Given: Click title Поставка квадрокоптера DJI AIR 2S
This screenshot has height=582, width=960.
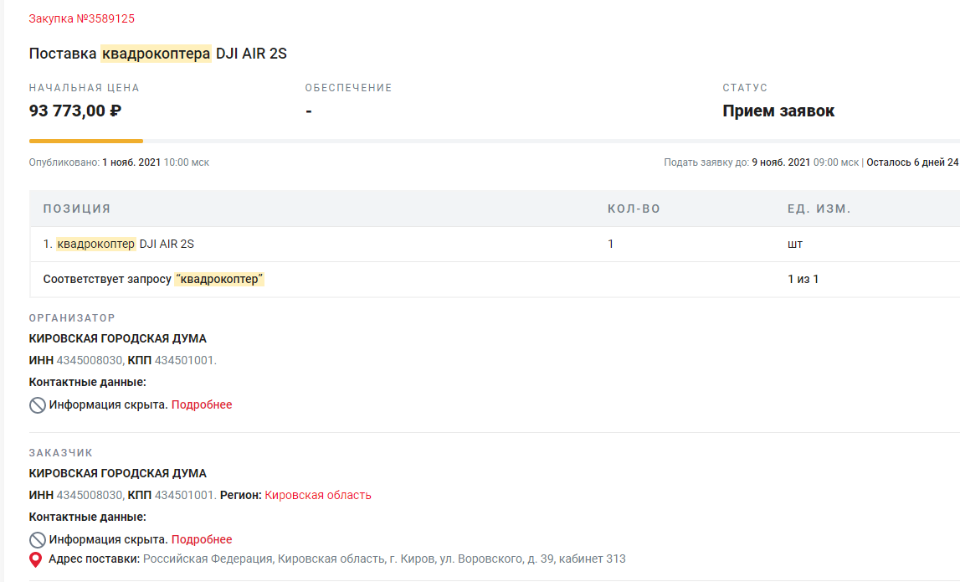Looking at the screenshot, I should (157, 54).
